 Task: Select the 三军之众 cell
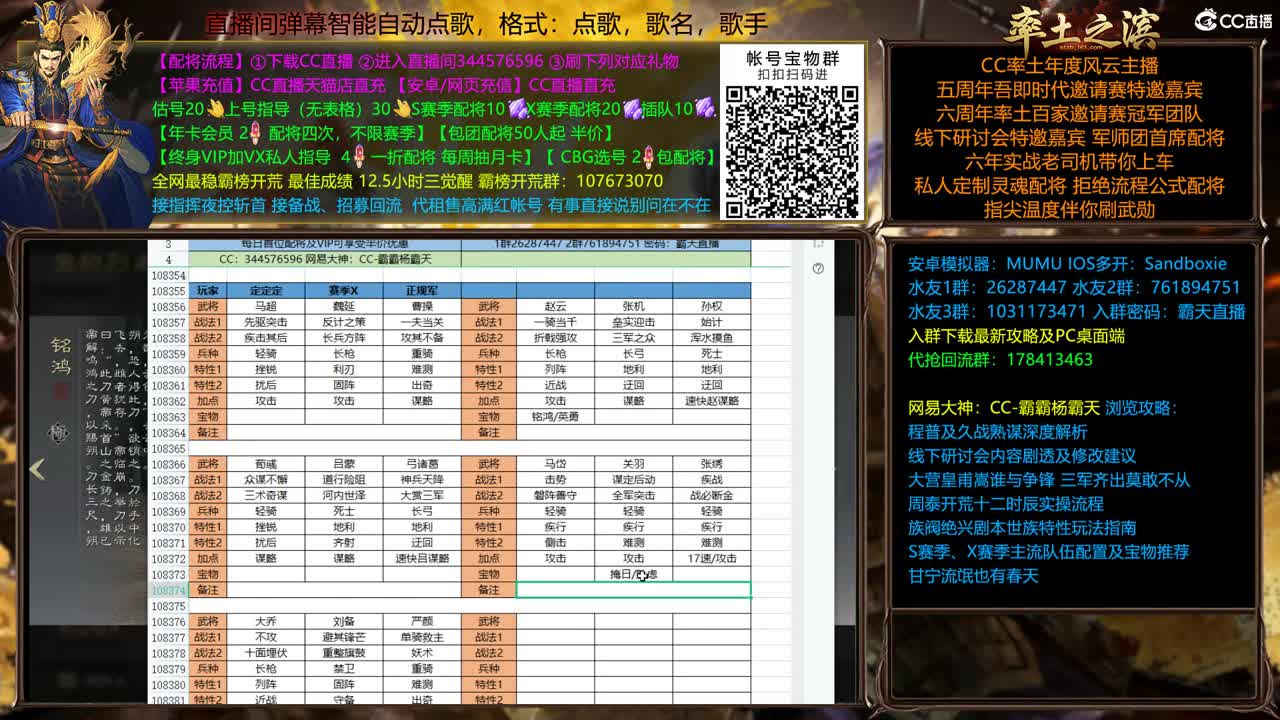click(634, 338)
